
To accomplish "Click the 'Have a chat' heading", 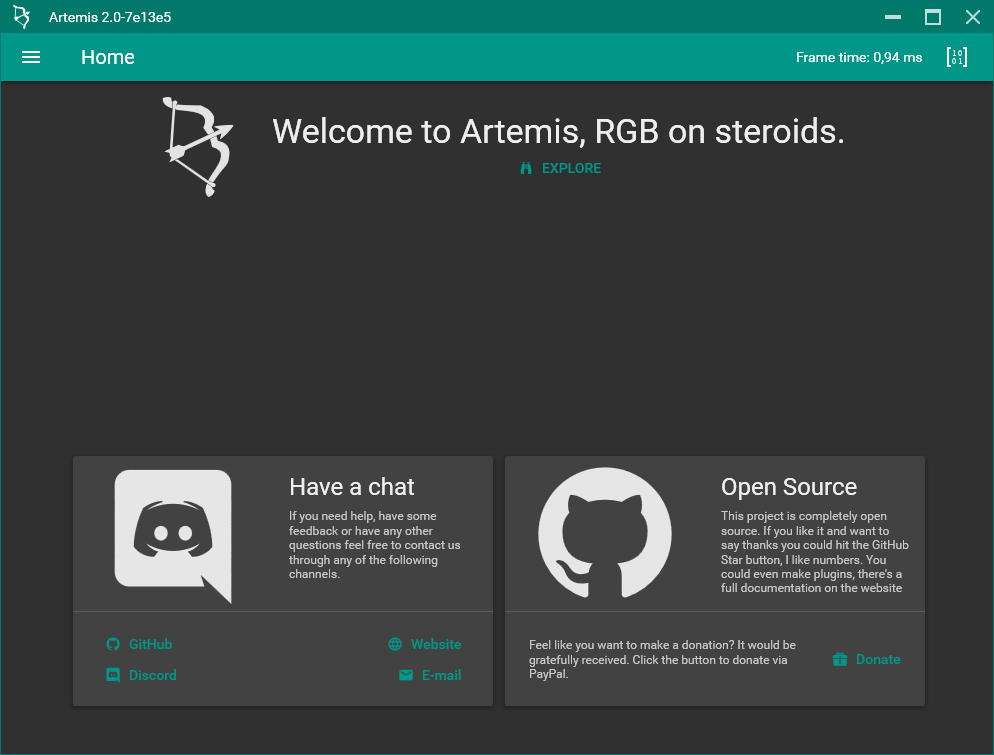I will 351,487.
